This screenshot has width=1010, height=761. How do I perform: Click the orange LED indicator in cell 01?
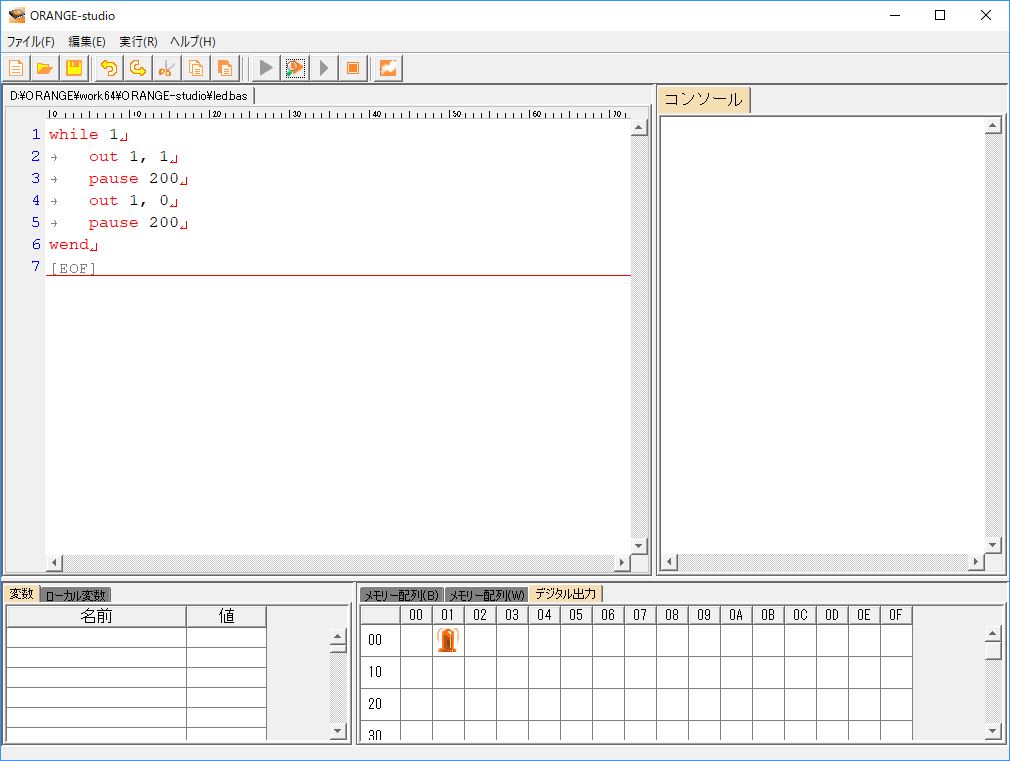[448, 640]
